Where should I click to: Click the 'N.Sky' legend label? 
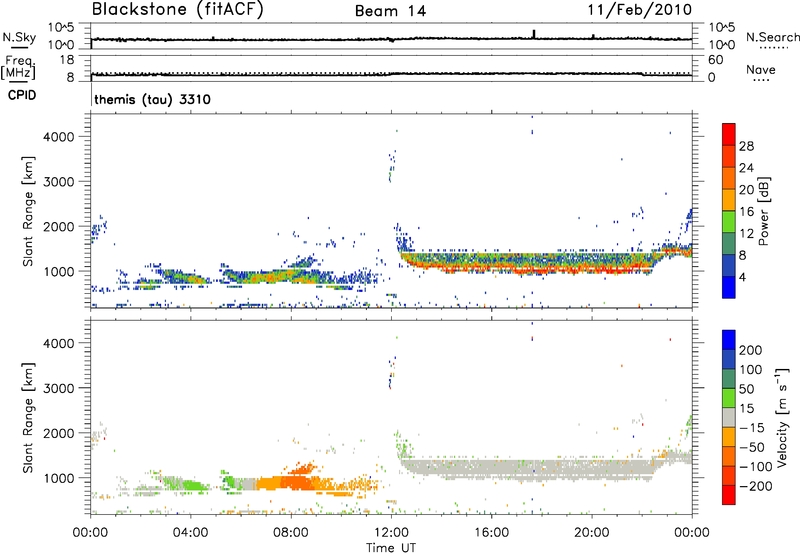click(x=19, y=37)
